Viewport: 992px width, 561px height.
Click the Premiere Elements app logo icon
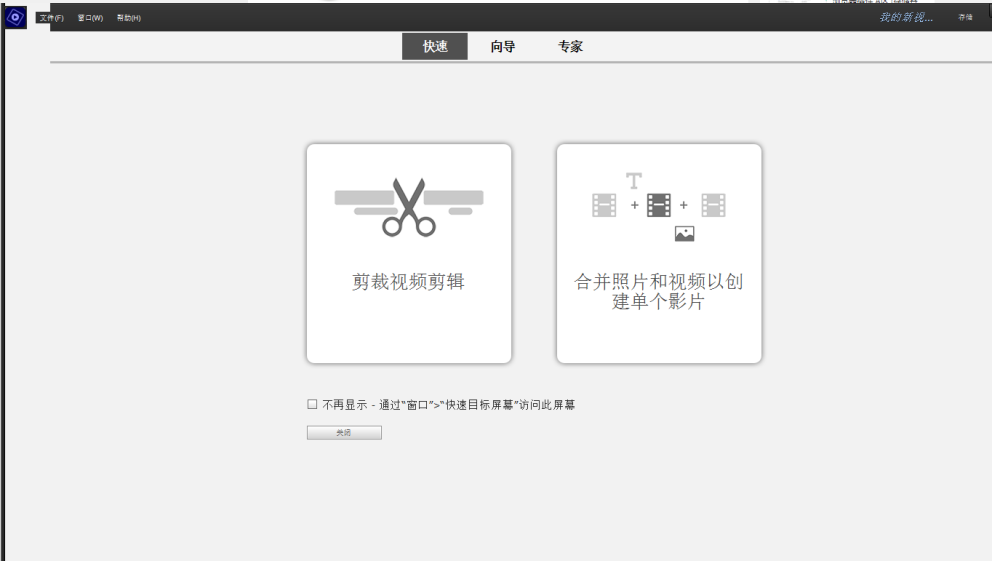pyautogui.click(x=15, y=17)
